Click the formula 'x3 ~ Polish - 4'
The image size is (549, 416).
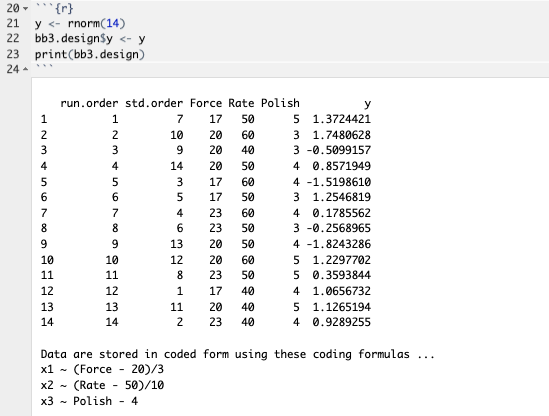[x=89, y=401]
